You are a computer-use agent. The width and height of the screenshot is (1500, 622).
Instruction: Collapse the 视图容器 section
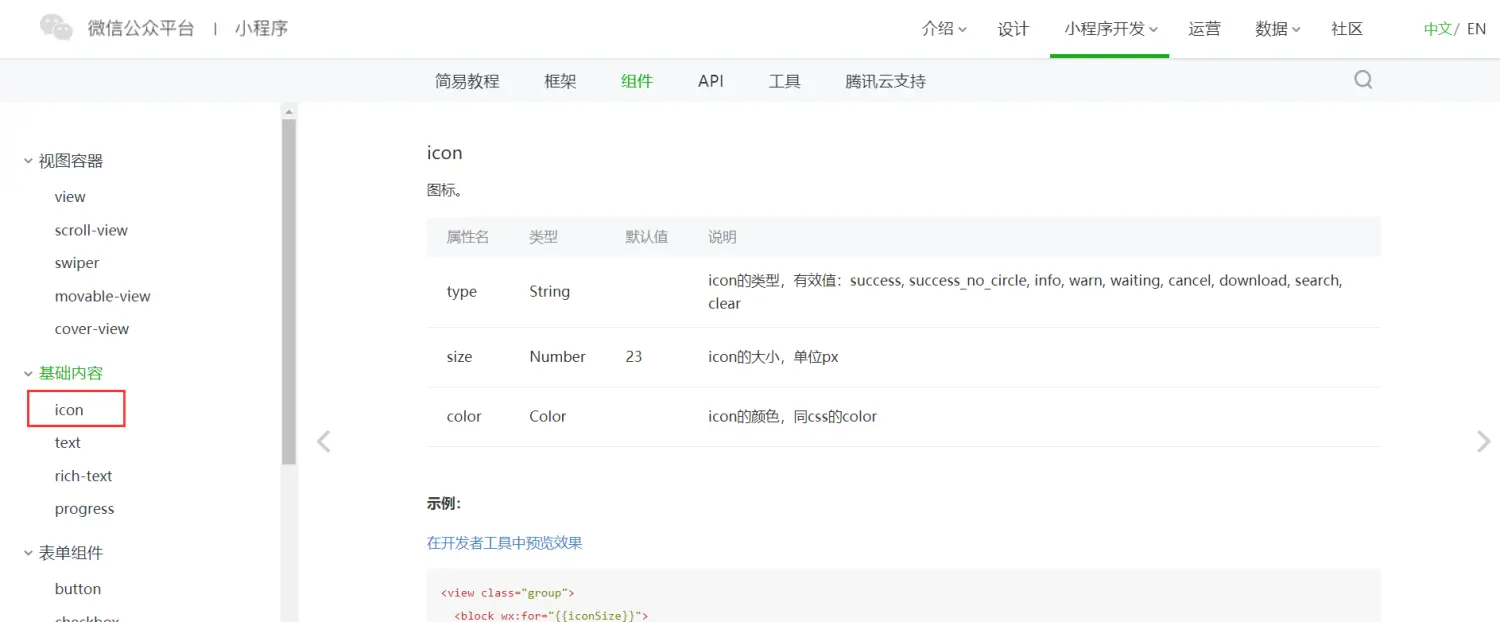[28, 161]
